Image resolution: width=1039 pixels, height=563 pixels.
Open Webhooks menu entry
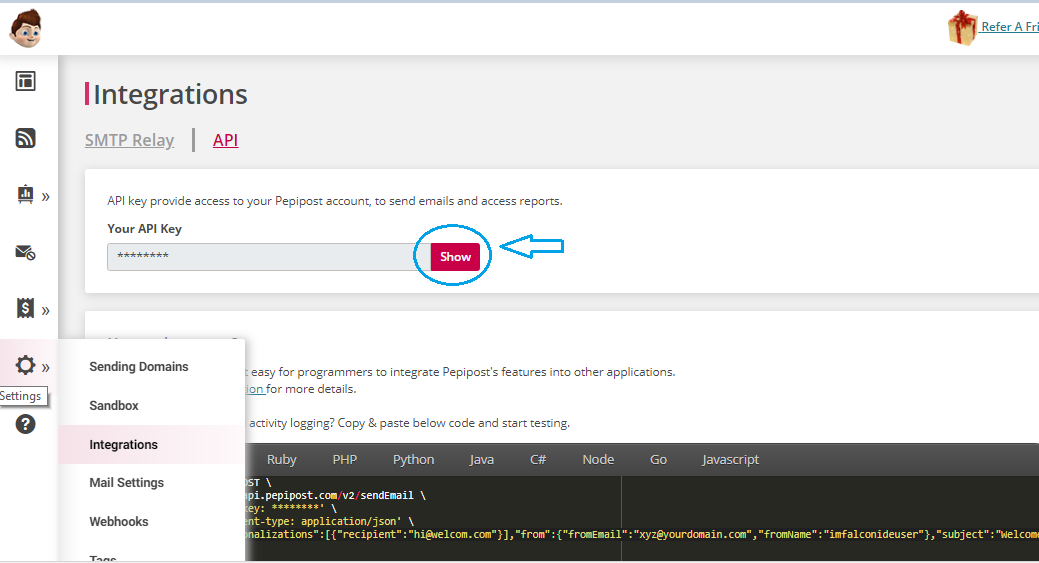click(119, 522)
